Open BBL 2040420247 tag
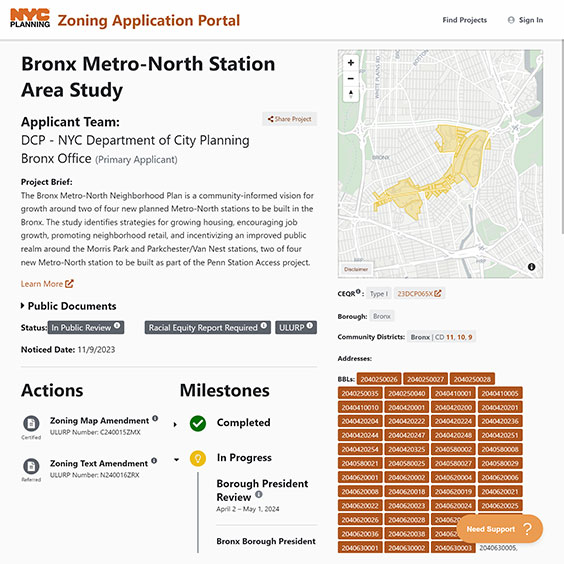This screenshot has width=564, height=564. [x=406, y=435]
